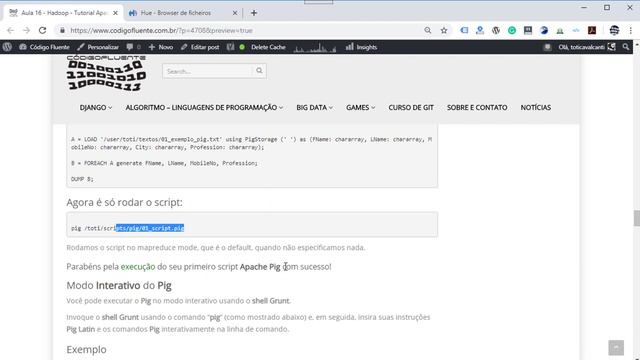Viewport: 640px width, 360px height.
Task: Click the heading Modo Interativo do Pig
Action: tap(119, 285)
